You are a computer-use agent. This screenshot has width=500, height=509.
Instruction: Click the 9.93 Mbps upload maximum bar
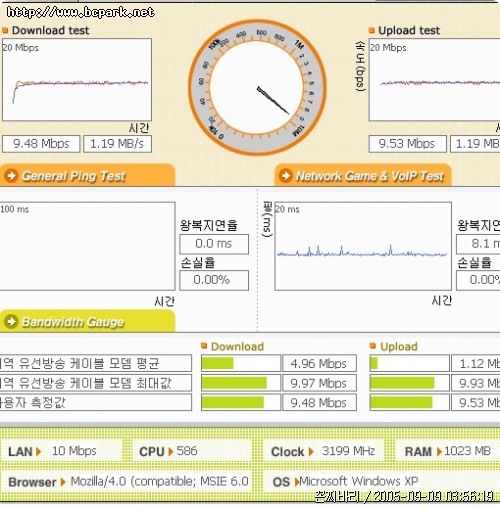pos(409,383)
